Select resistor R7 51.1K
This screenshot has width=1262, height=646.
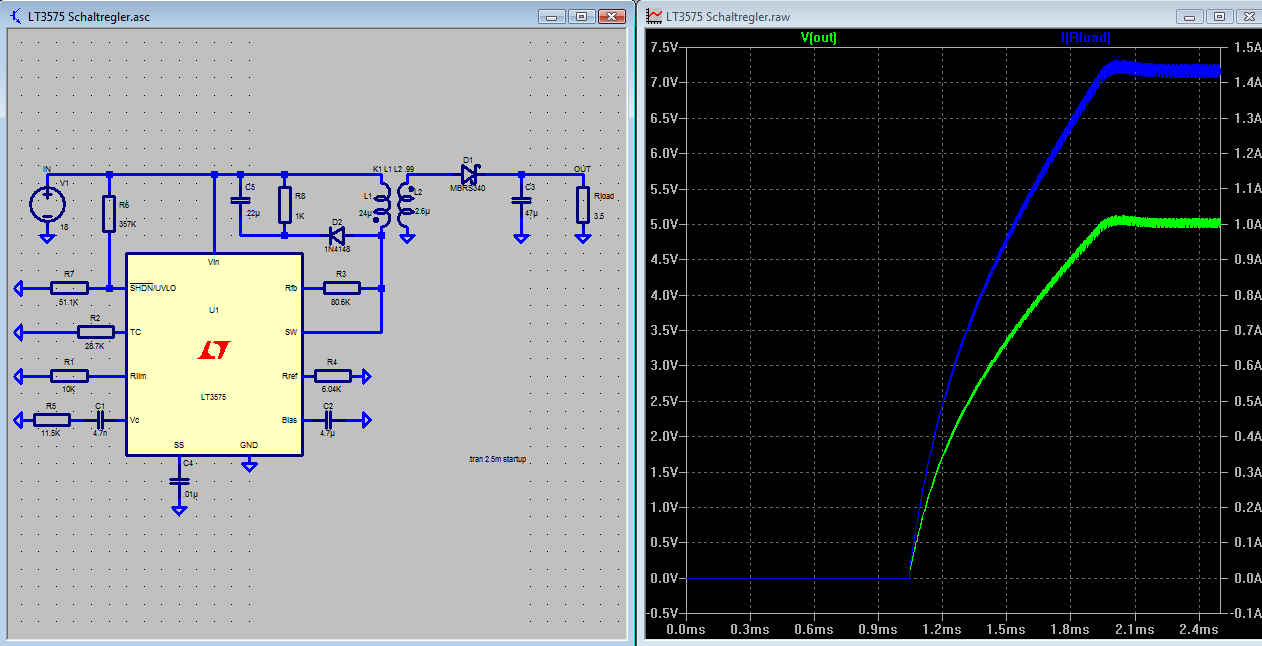point(68,288)
